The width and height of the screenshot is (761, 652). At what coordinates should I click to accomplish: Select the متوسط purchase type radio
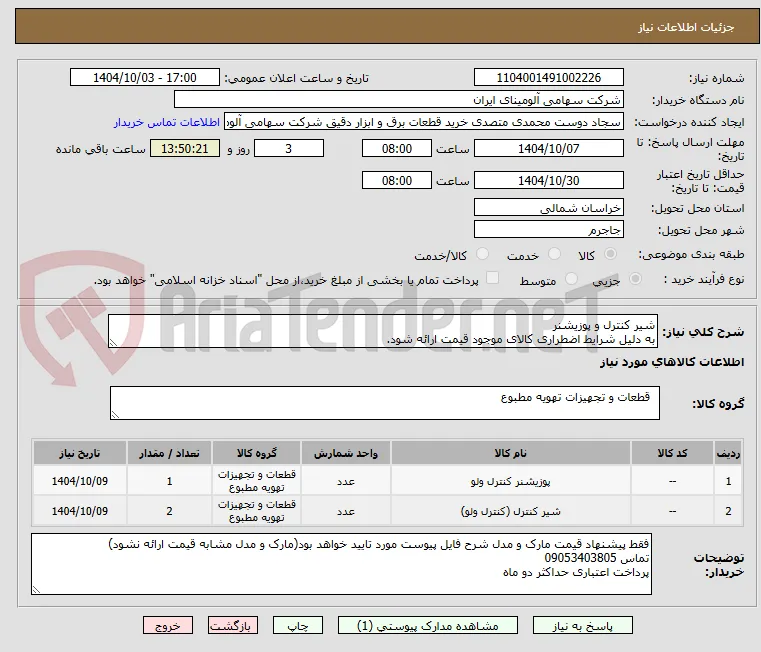point(571,279)
